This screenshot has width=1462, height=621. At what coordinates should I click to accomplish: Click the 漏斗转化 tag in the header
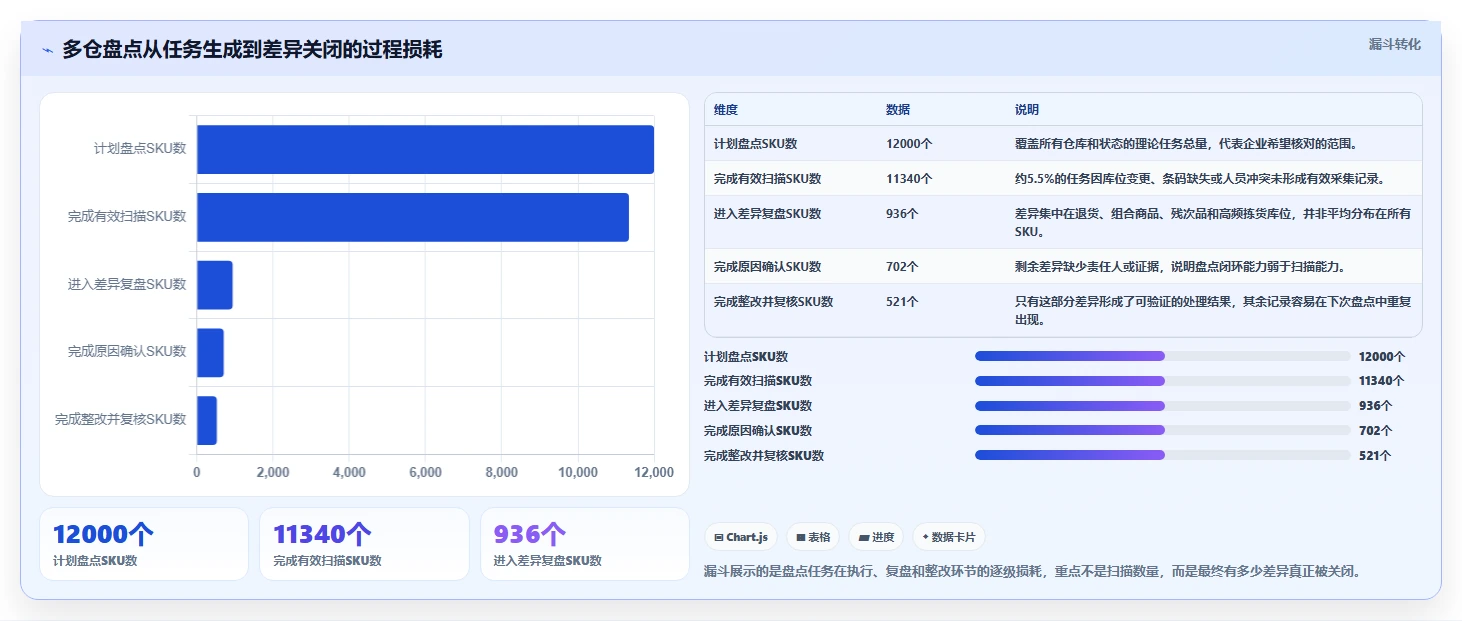click(1394, 44)
